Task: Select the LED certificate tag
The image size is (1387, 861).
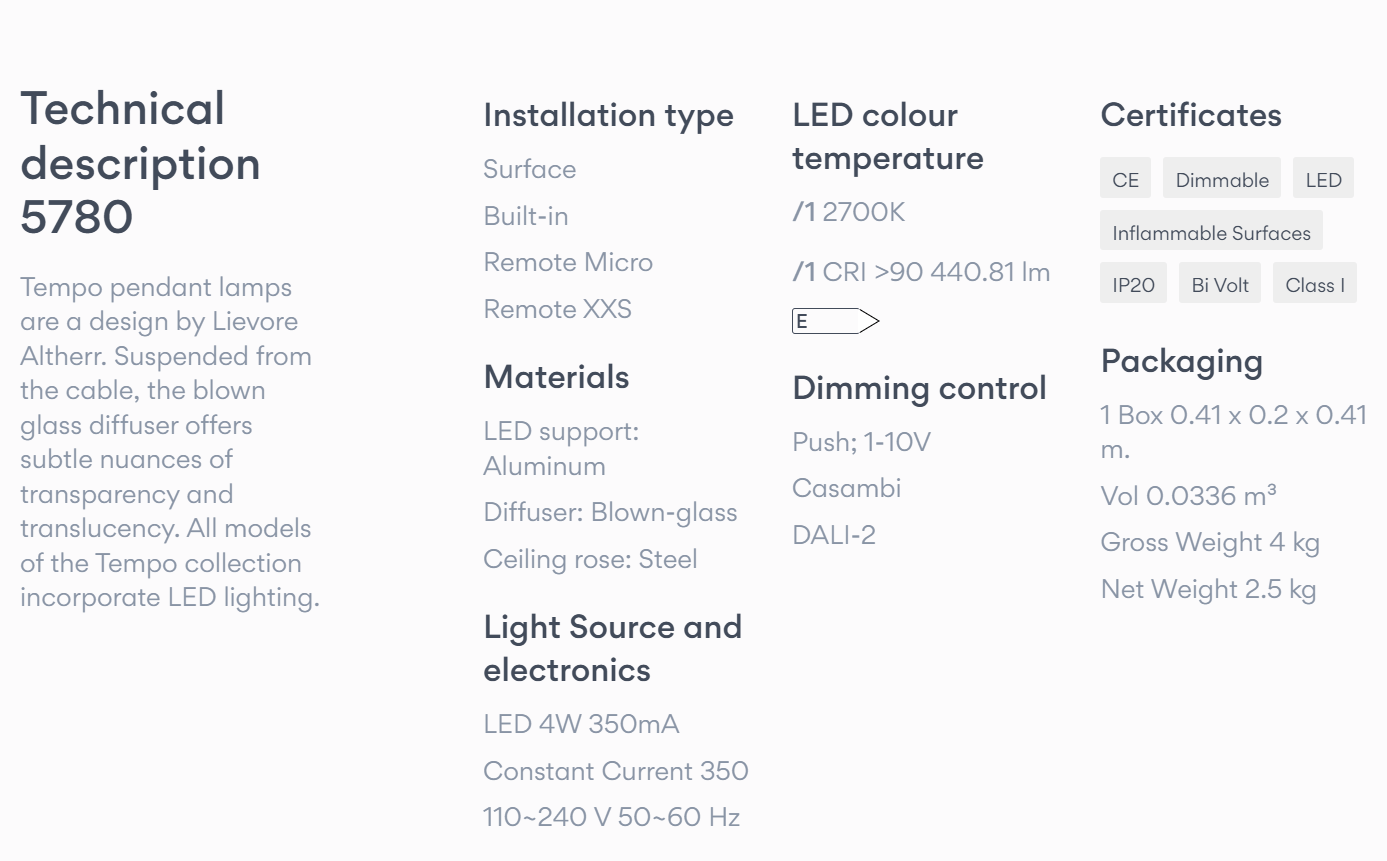Action: (1323, 179)
